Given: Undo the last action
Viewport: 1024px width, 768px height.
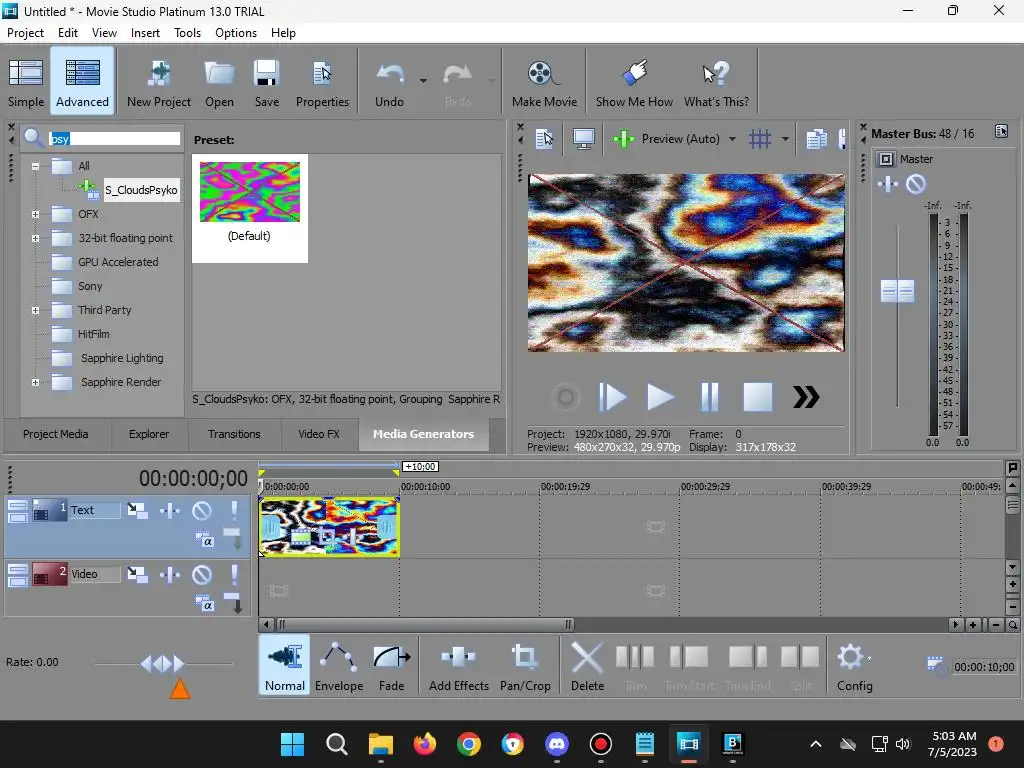Looking at the screenshot, I should (x=389, y=83).
